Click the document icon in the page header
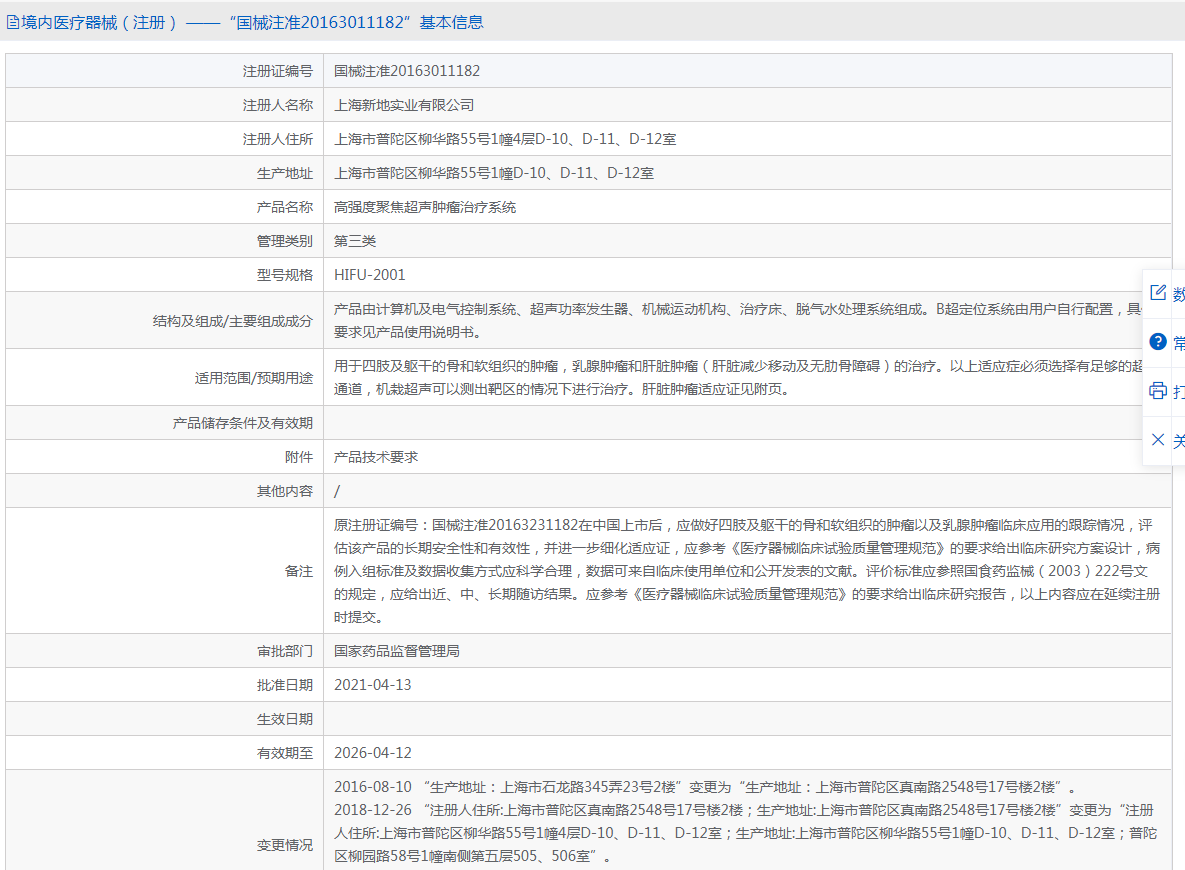1185x870 pixels. point(13,23)
